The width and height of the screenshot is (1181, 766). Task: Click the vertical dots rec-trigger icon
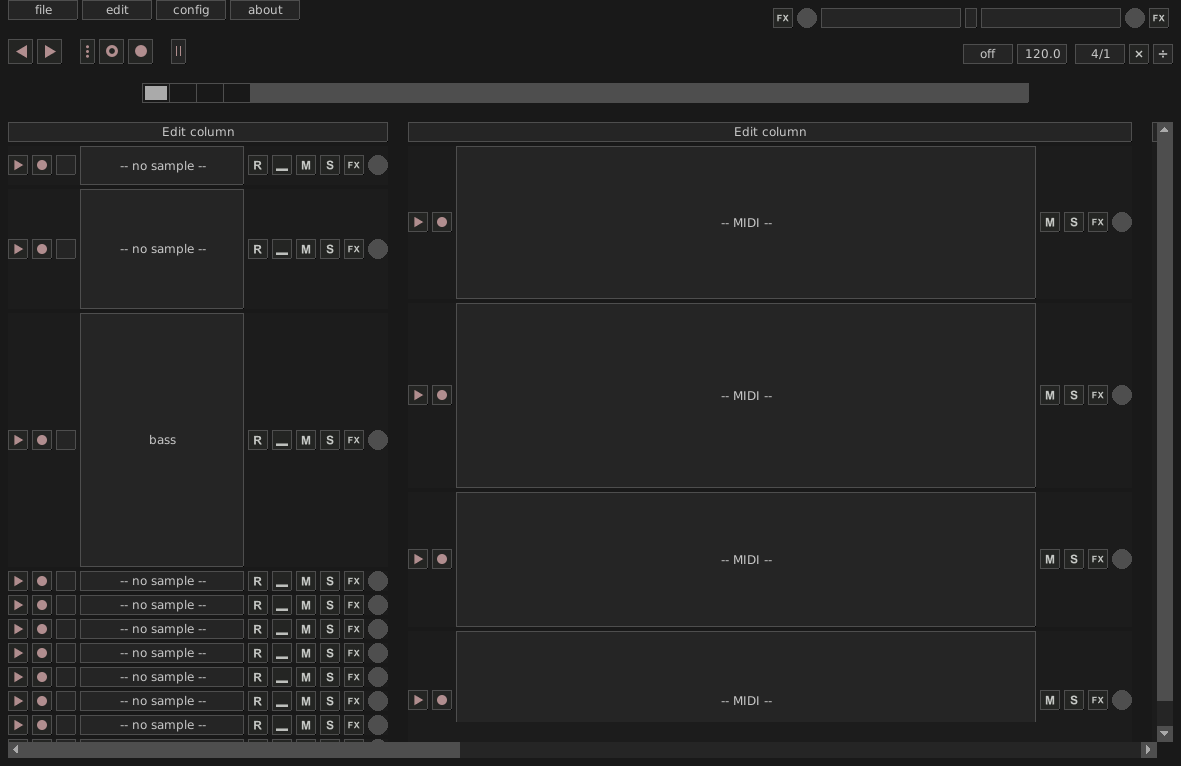click(x=87, y=51)
